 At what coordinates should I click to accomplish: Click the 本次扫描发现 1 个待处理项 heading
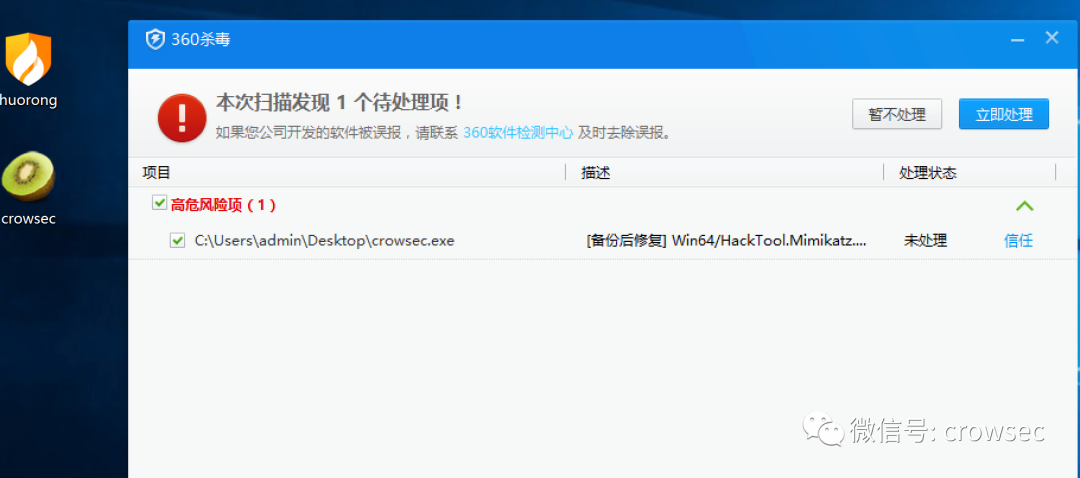pyautogui.click(x=340, y=103)
